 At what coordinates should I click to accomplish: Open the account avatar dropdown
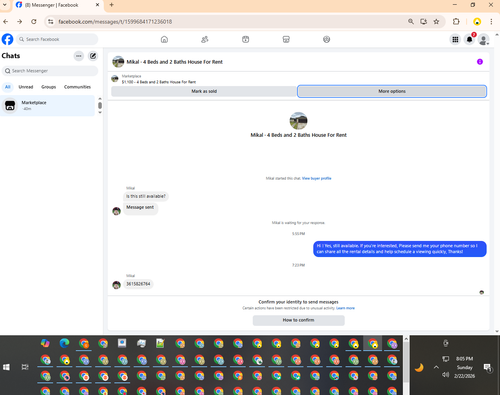pyautogui.click(x=484, y=40)
